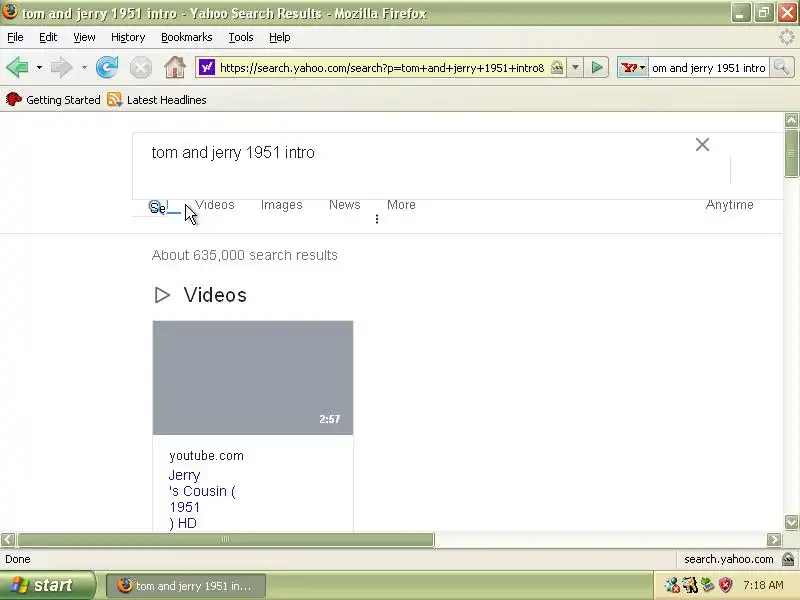800x600 pixels.
Task: Expand the More search categories menu
Action: coord(401,205)
